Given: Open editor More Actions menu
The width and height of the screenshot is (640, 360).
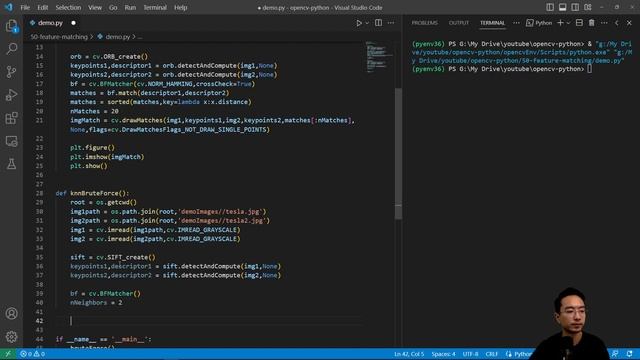Looking at the screenshot, I should 391,23.
